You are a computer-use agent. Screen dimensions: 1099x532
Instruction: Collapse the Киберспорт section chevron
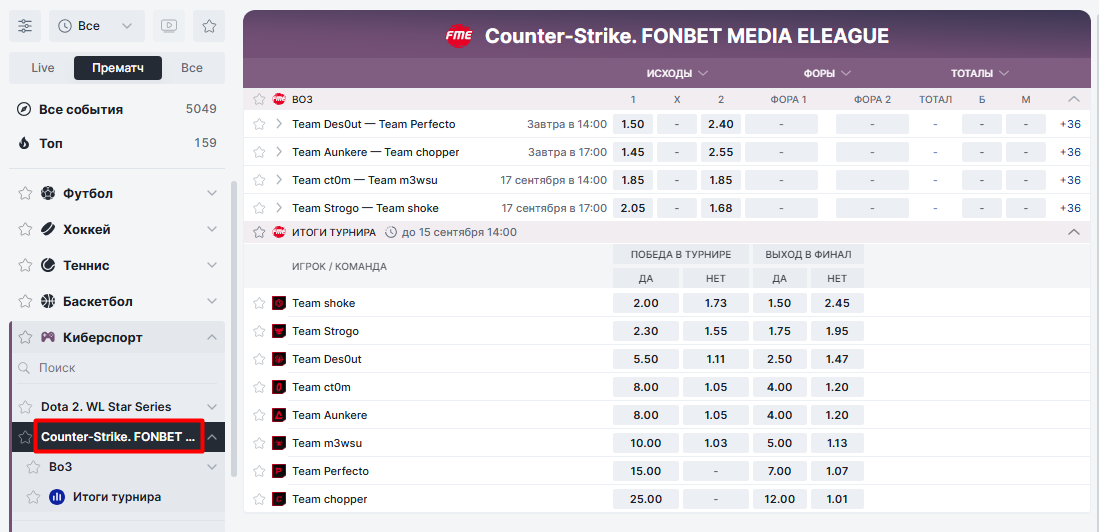tap(212, 337)
